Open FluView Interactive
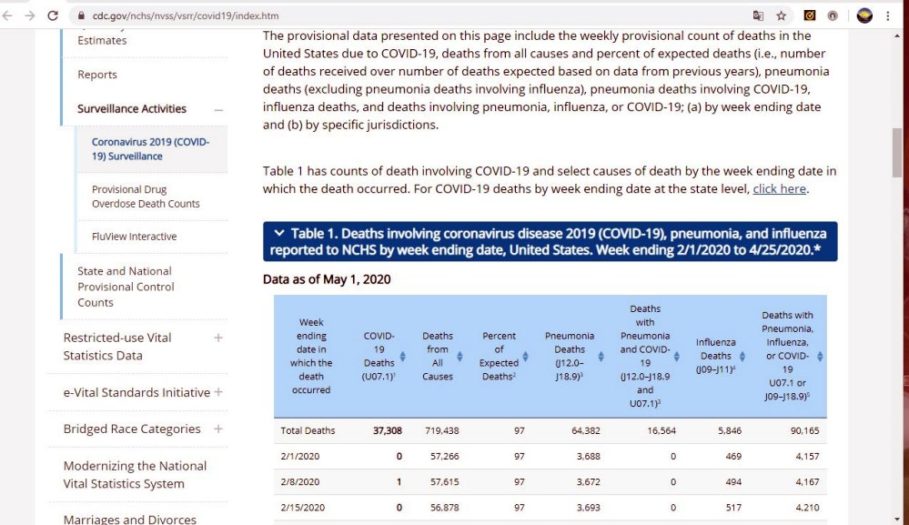 click(x=134, y=236)
